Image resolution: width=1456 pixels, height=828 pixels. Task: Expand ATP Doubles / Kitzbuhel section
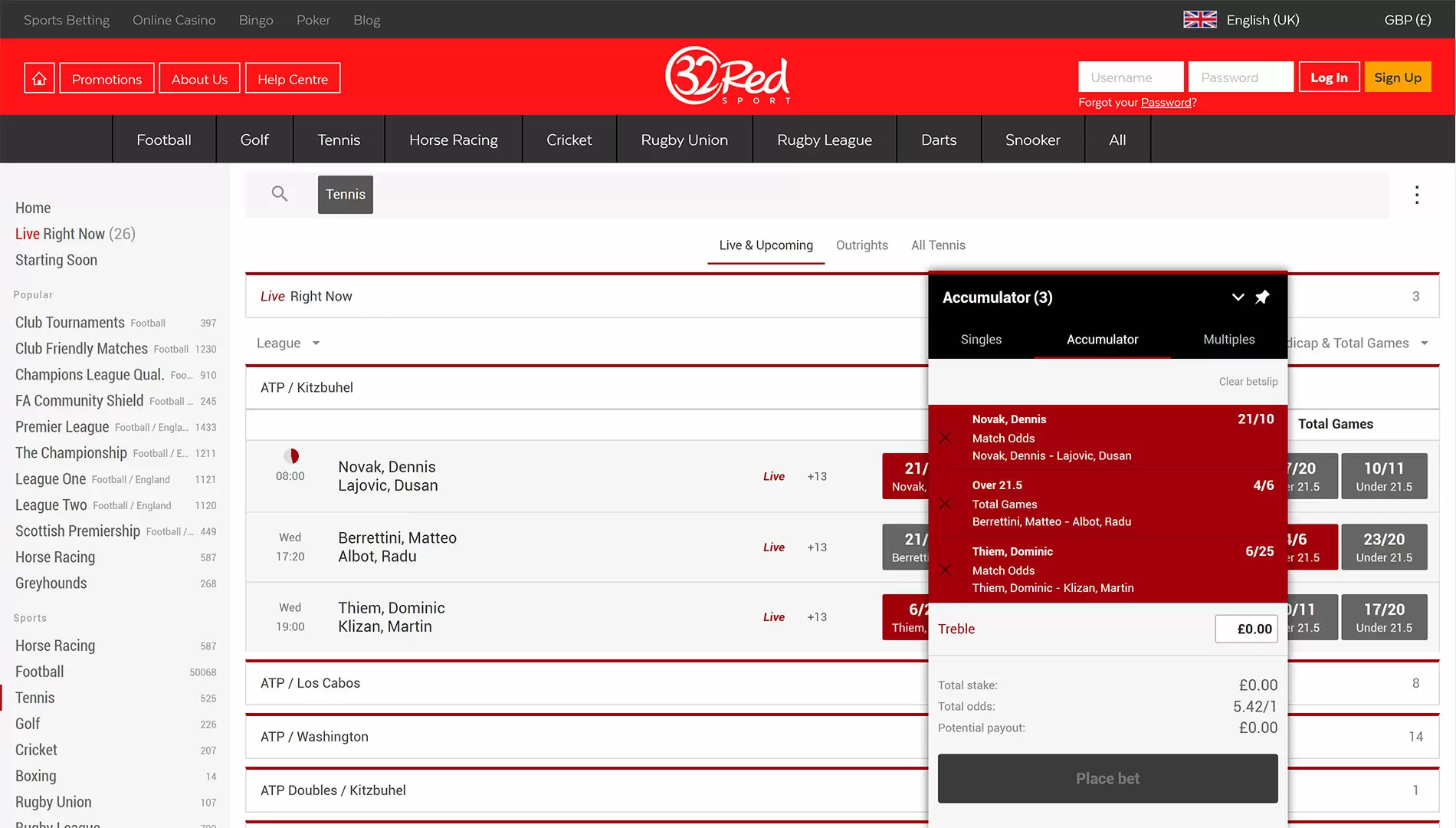[586, 790]
